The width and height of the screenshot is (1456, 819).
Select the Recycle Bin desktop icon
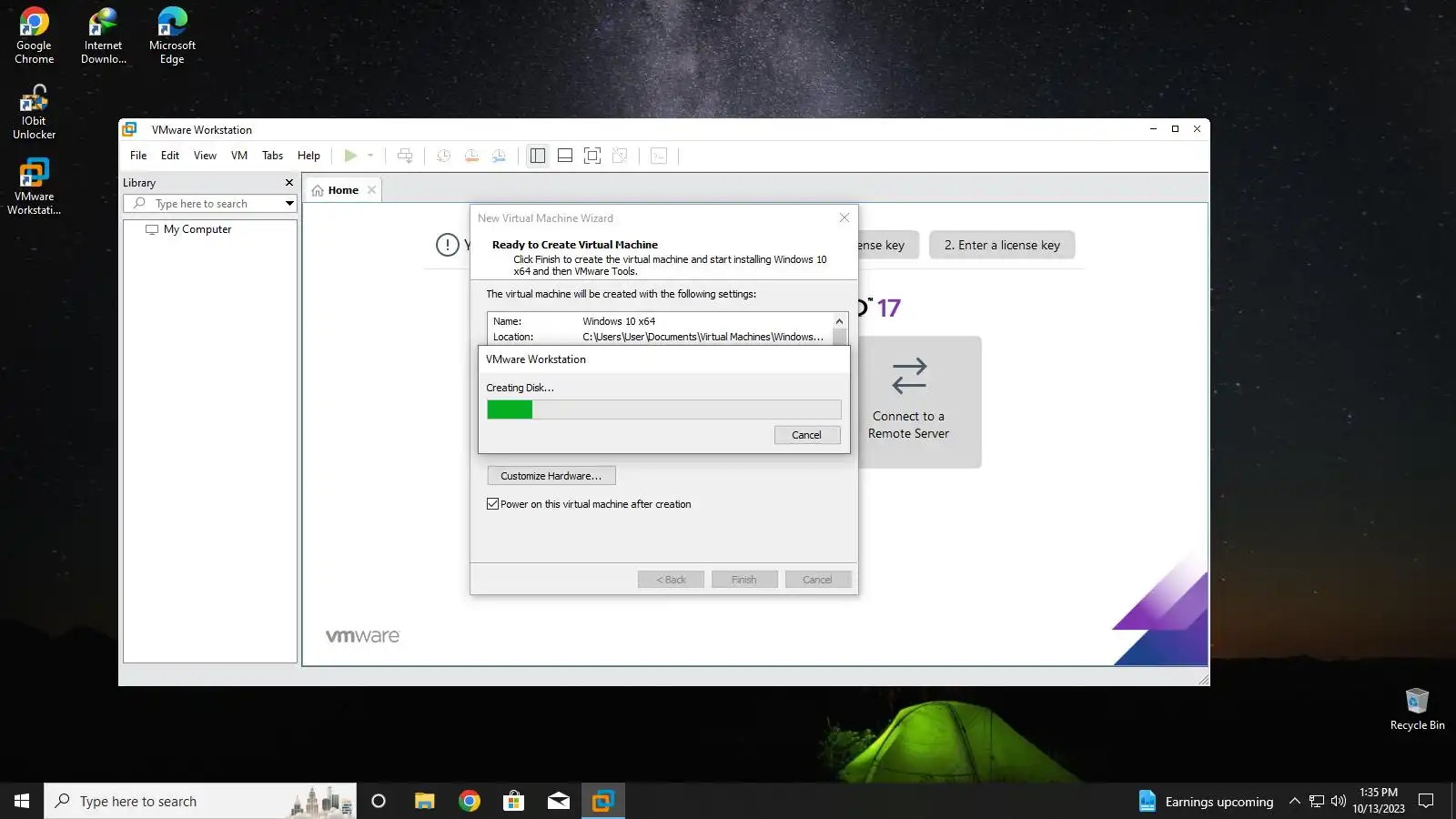[1417, 710]
